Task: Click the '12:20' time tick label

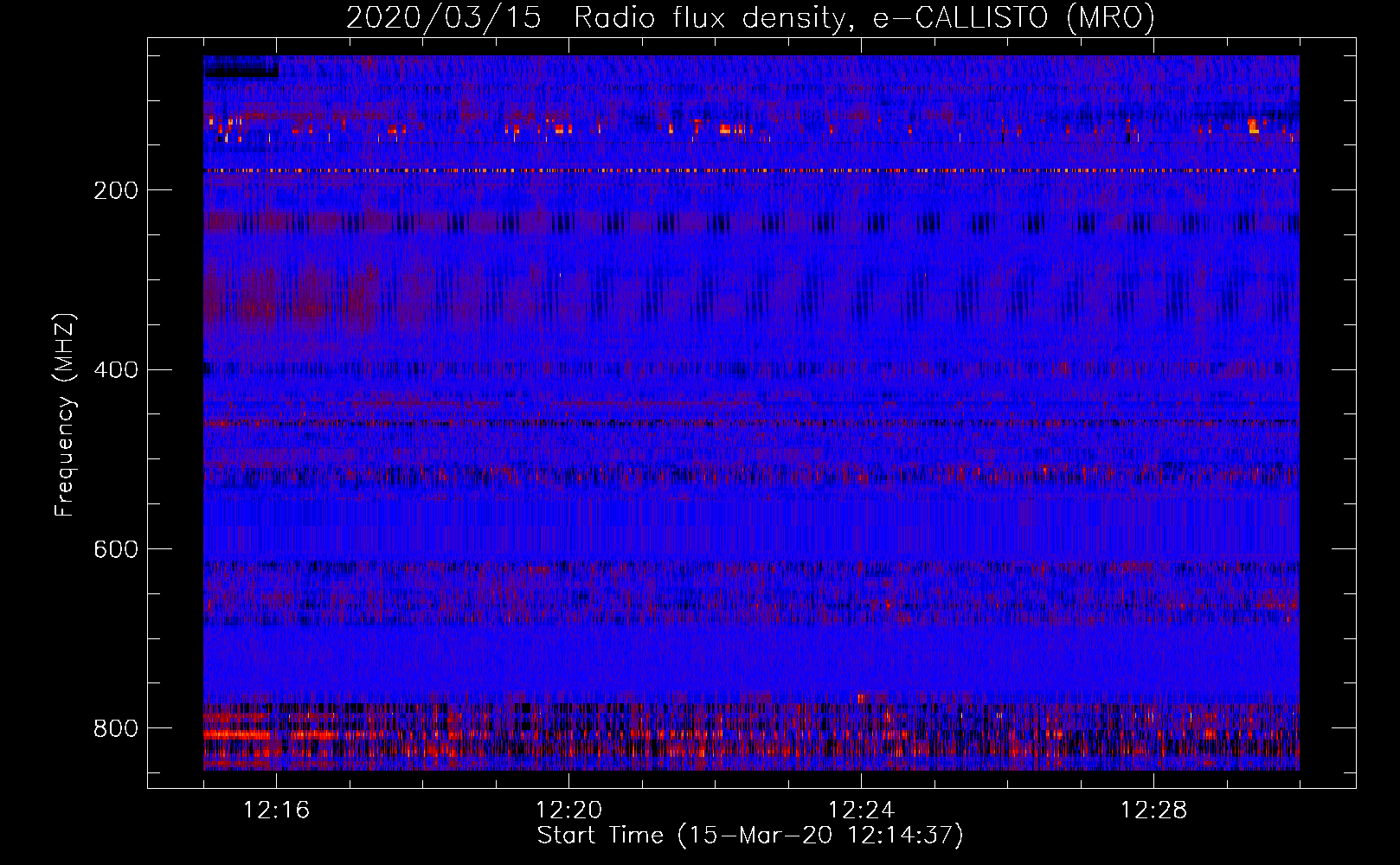Action: [568, 811]
